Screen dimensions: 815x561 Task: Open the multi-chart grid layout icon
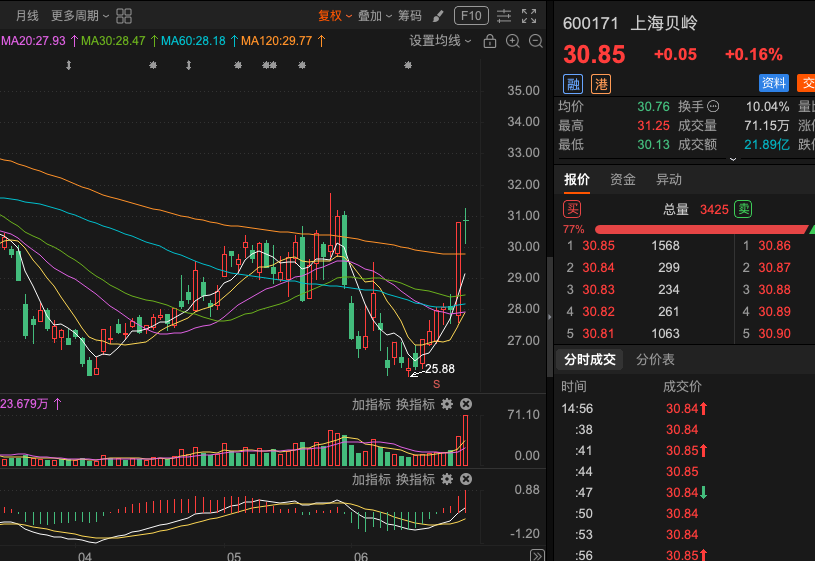124,16
